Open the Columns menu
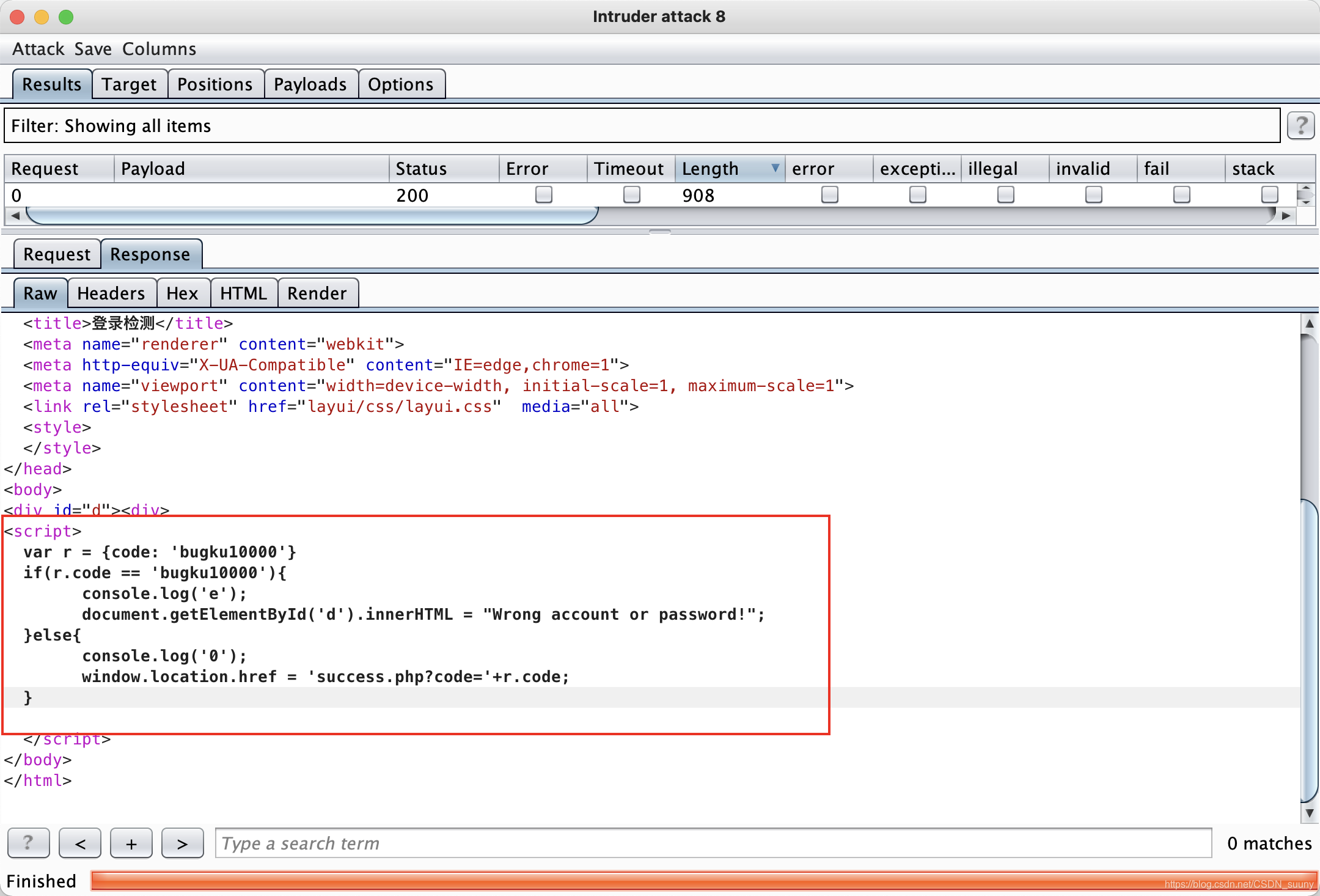This screenshot has width=1320, height=896. [x=159, y=49]
